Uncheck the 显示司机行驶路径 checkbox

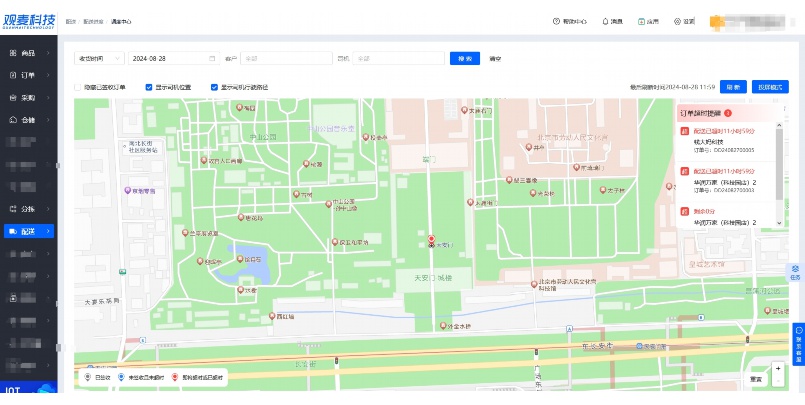point(214,87)
